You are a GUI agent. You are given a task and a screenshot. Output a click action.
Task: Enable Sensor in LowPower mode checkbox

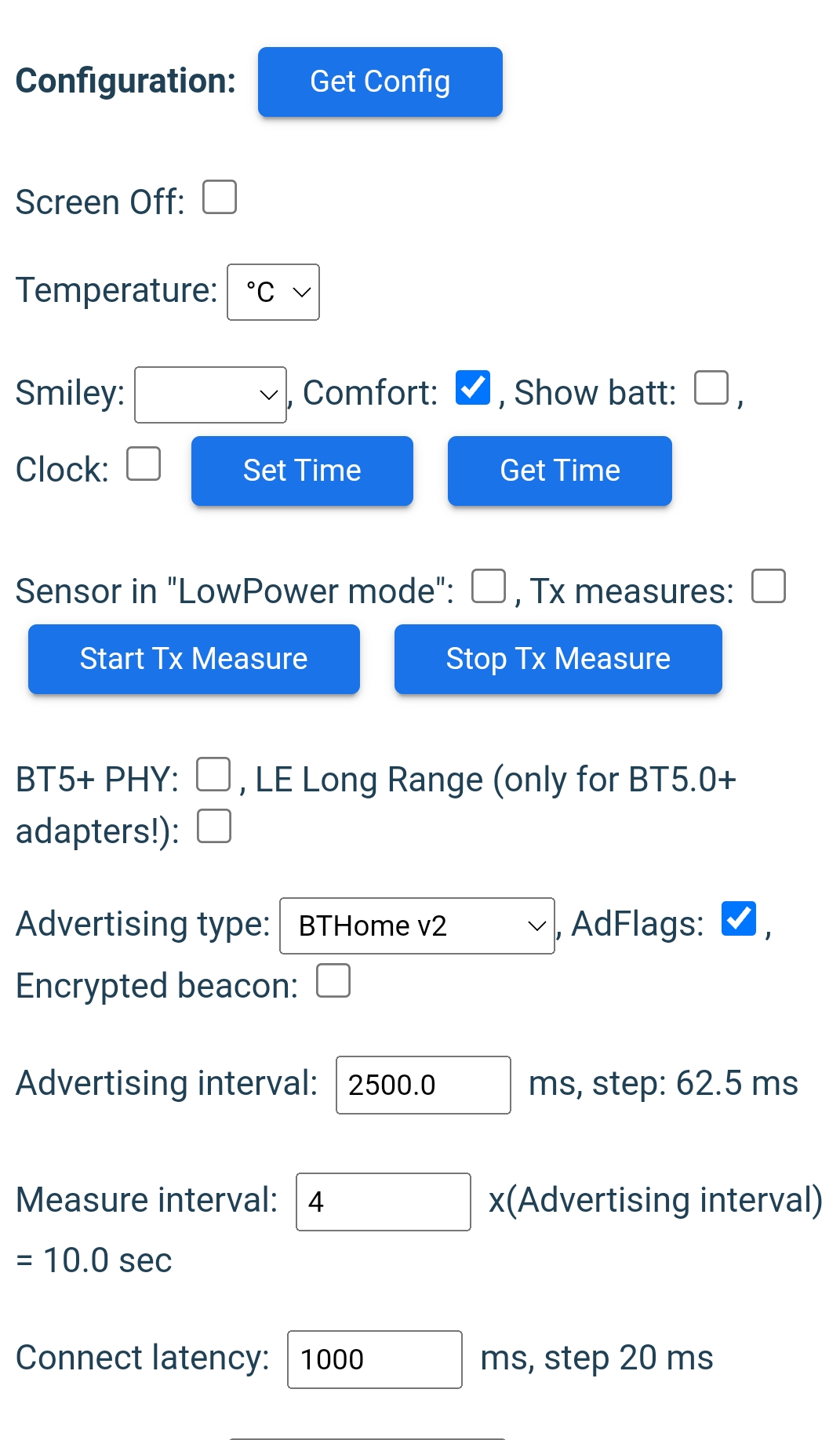(489, 586)
